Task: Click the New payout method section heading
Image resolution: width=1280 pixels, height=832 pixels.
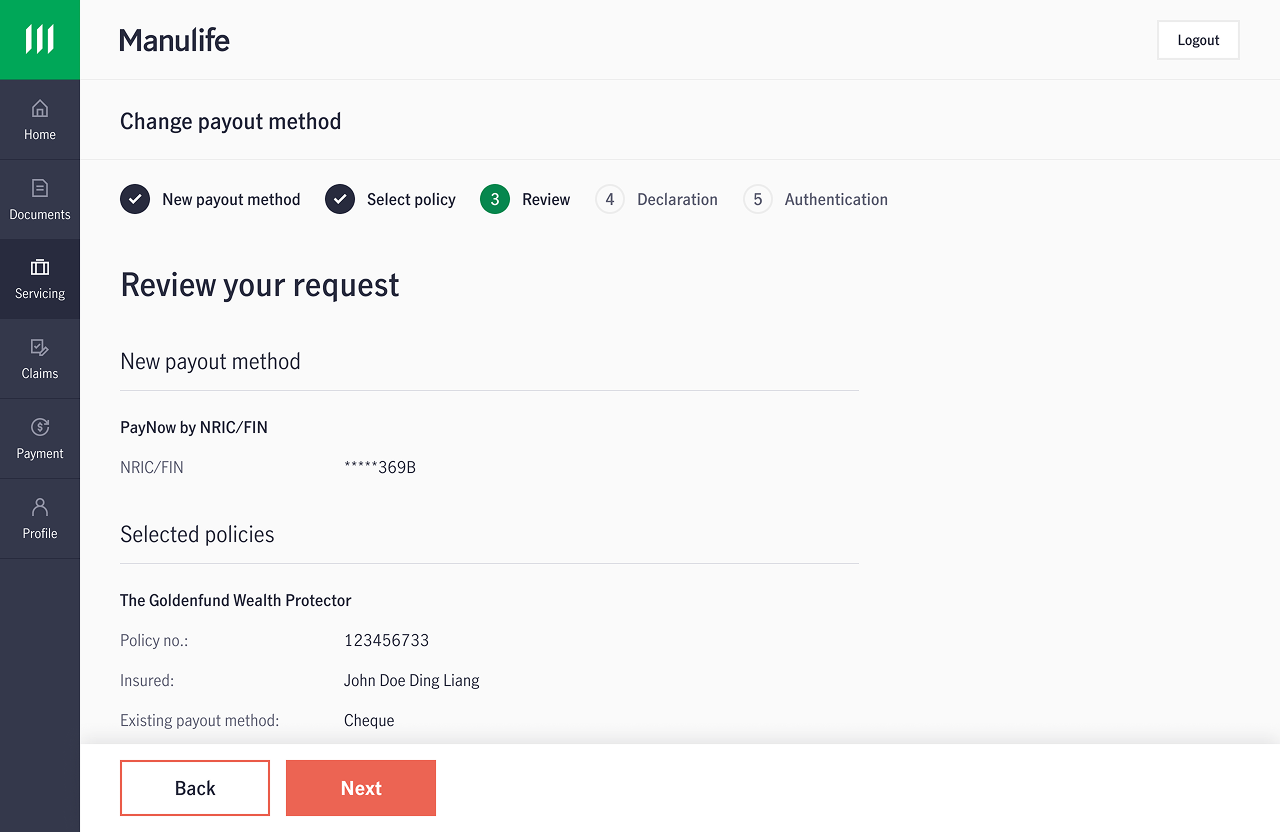Action: (x=210, y=361)
